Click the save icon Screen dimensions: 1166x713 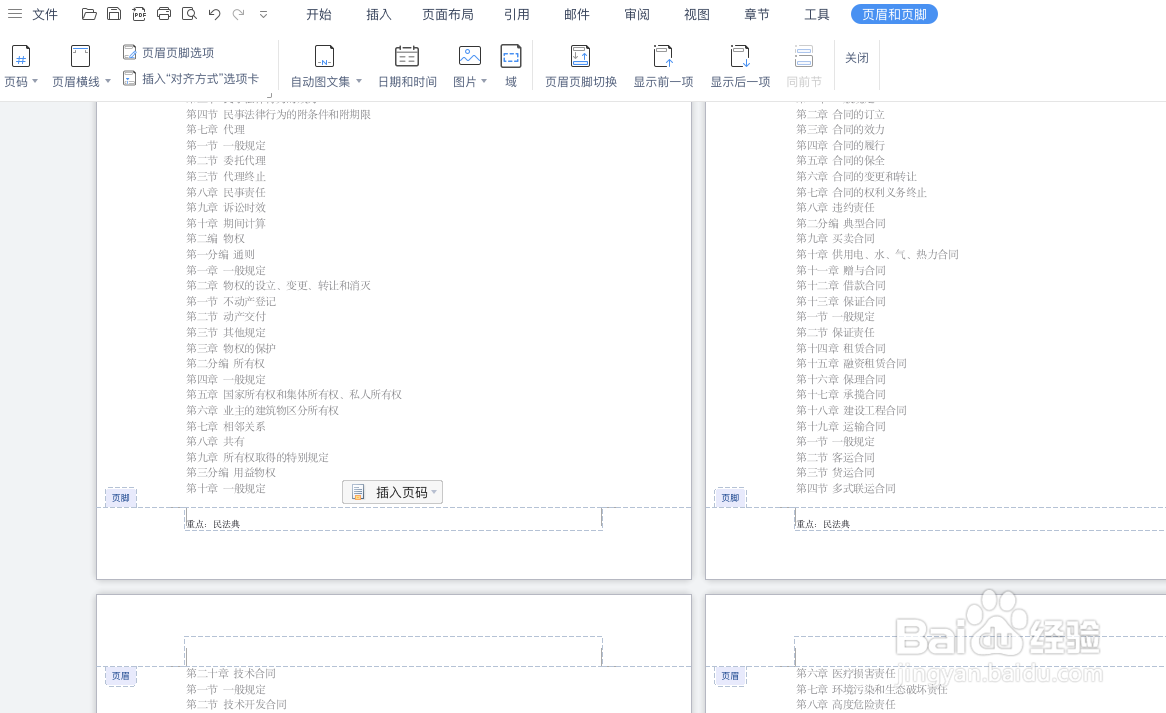[114, 13]
